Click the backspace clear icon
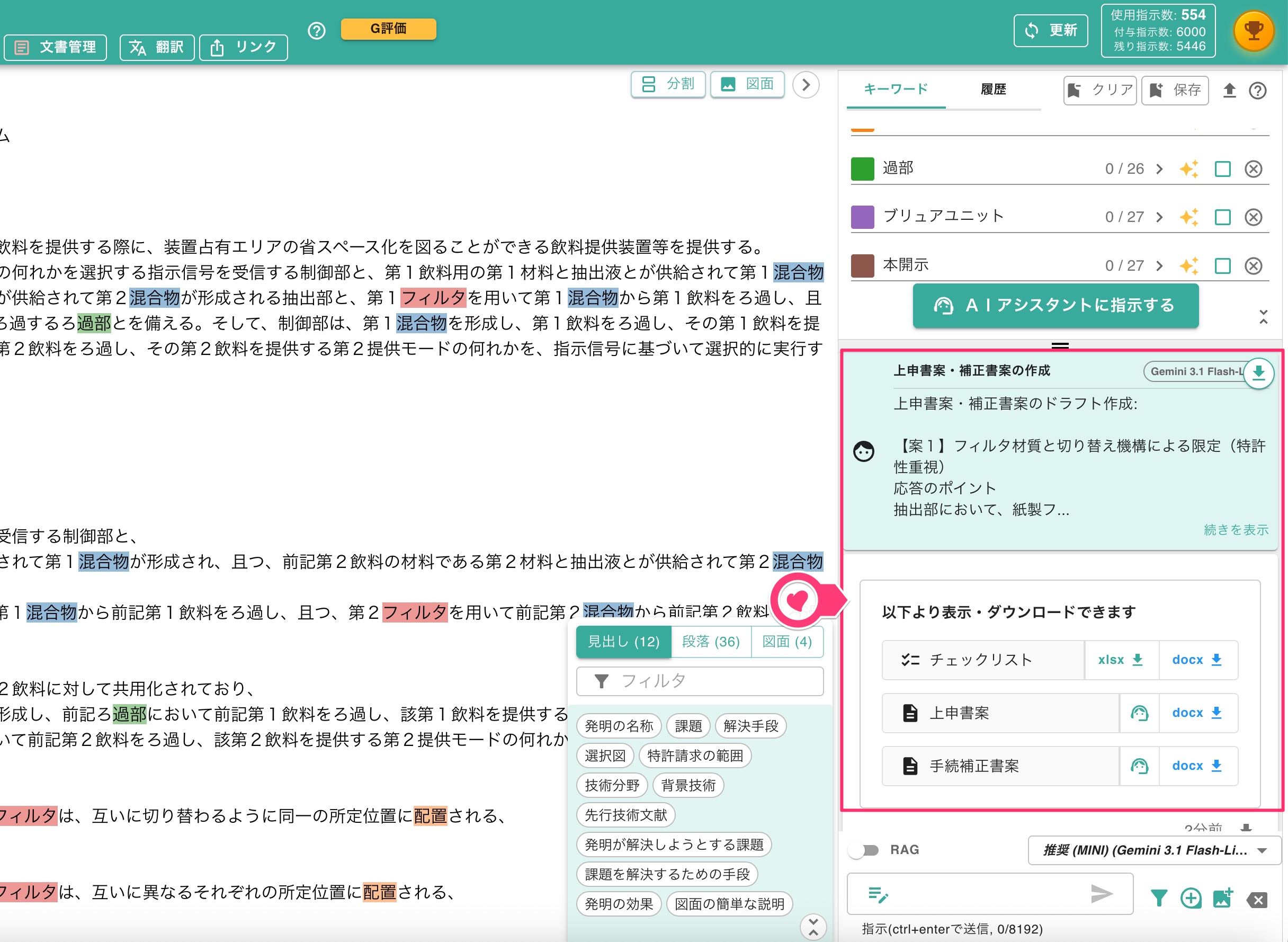The height and width of the screenshot is (942, 1288). 1257,900
